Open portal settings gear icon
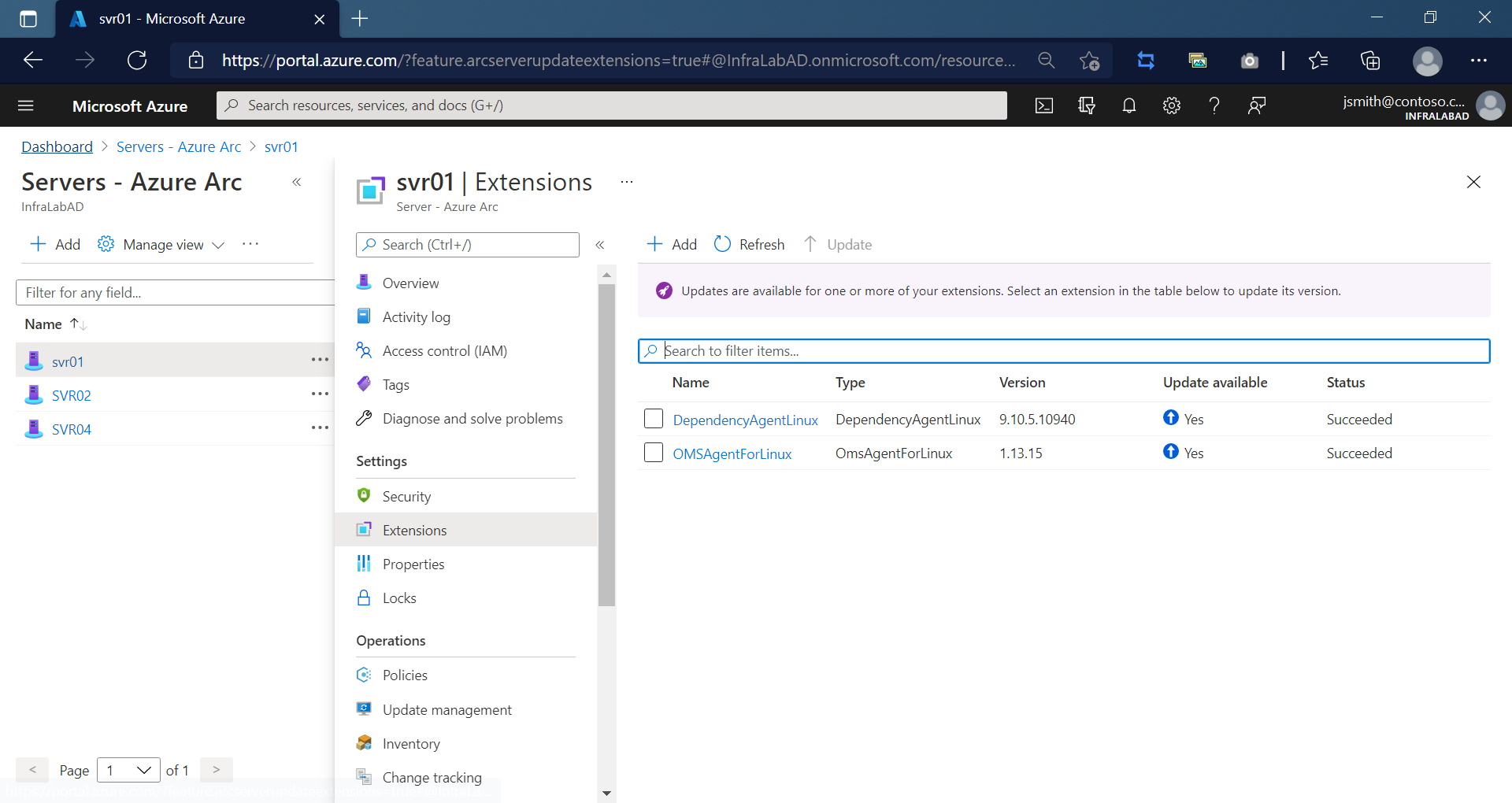Screen dimensions: 1512x803 click(1171, 105)
